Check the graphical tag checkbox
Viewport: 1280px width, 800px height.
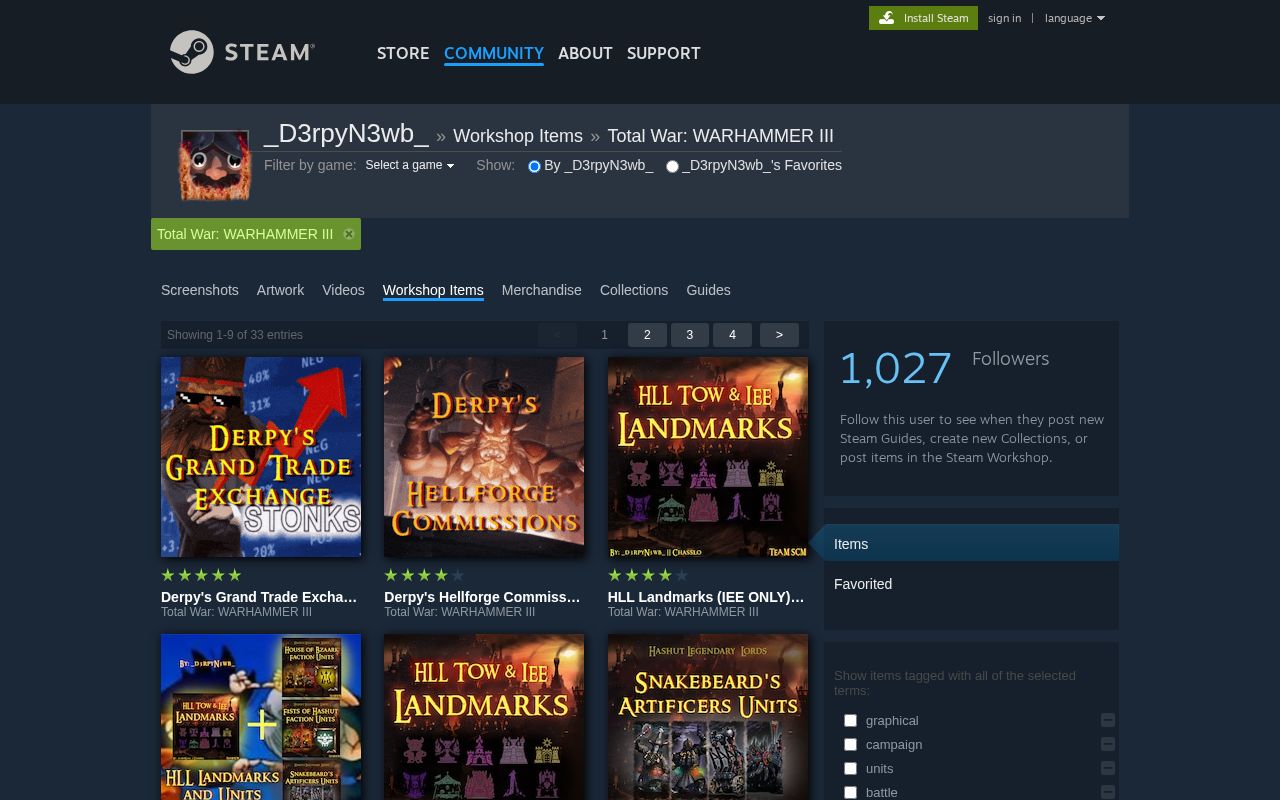tap(850, 720)
